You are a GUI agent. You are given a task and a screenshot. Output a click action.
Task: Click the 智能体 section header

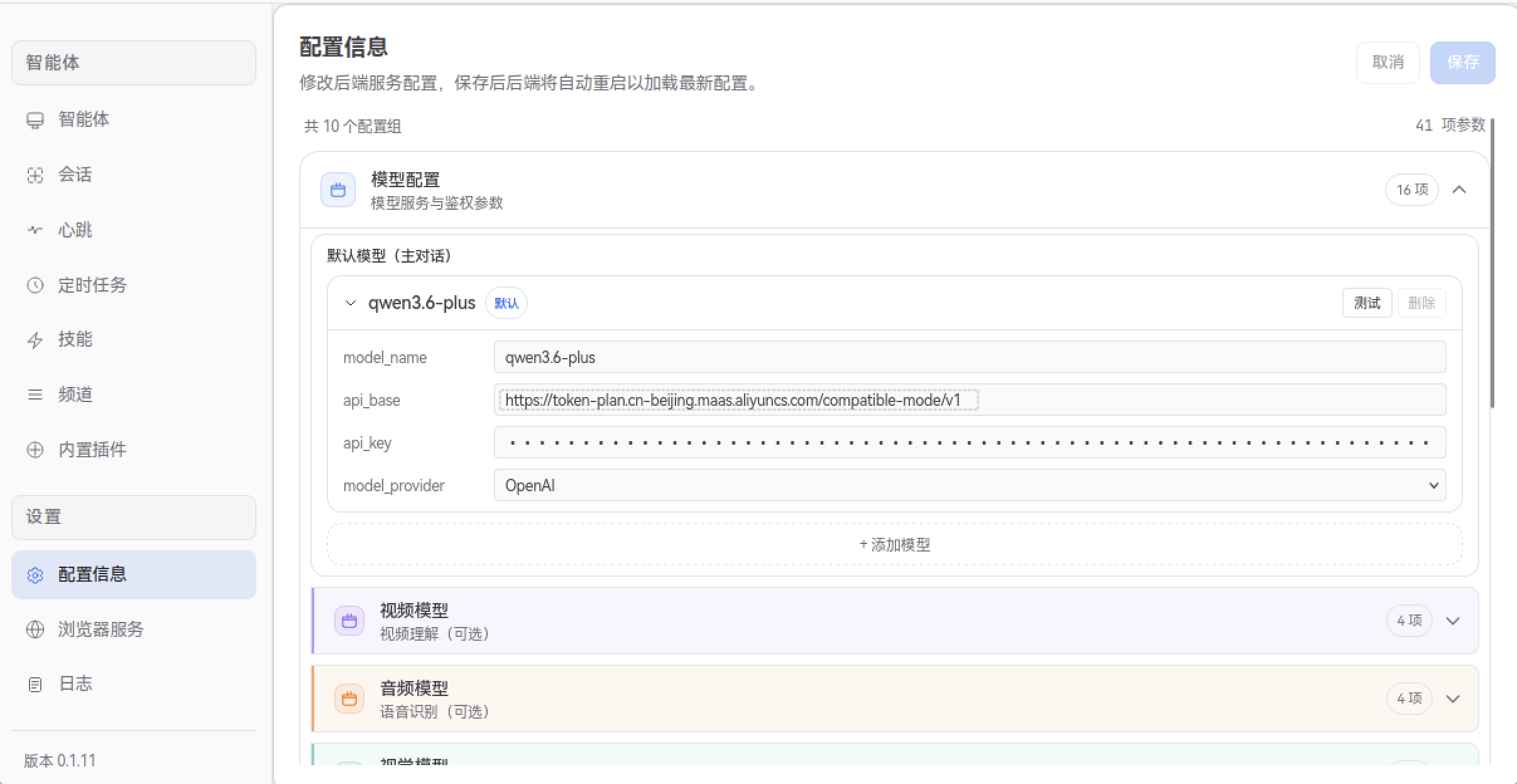point(134,63)
